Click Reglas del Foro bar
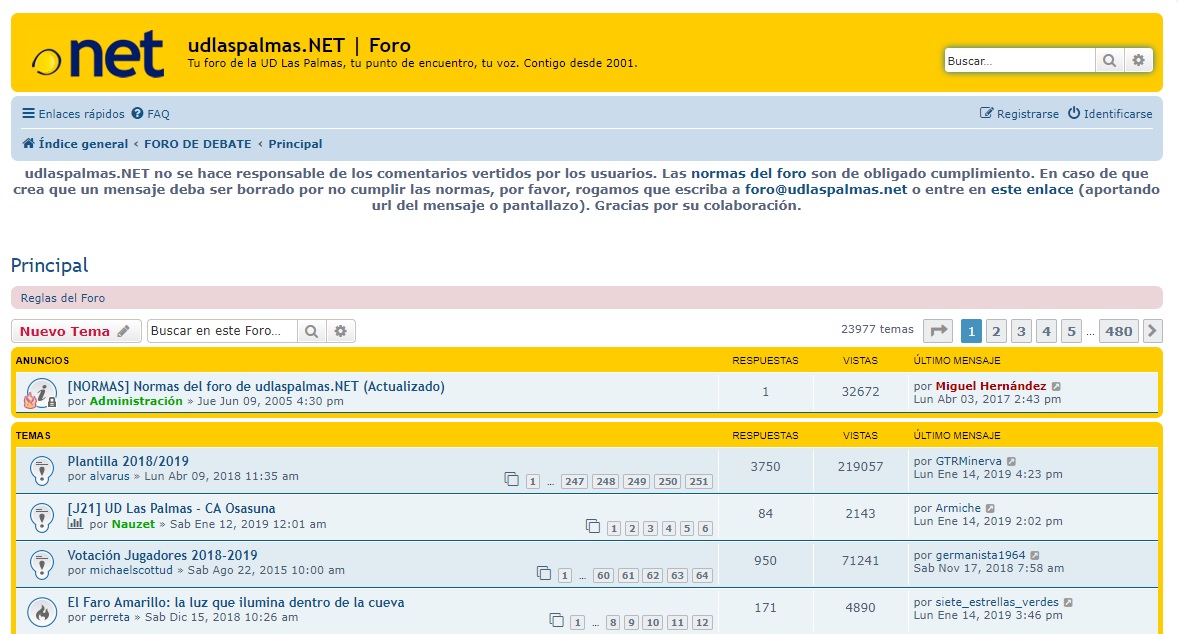Viewport: 1178px width, 634px height. click(587, 297)
